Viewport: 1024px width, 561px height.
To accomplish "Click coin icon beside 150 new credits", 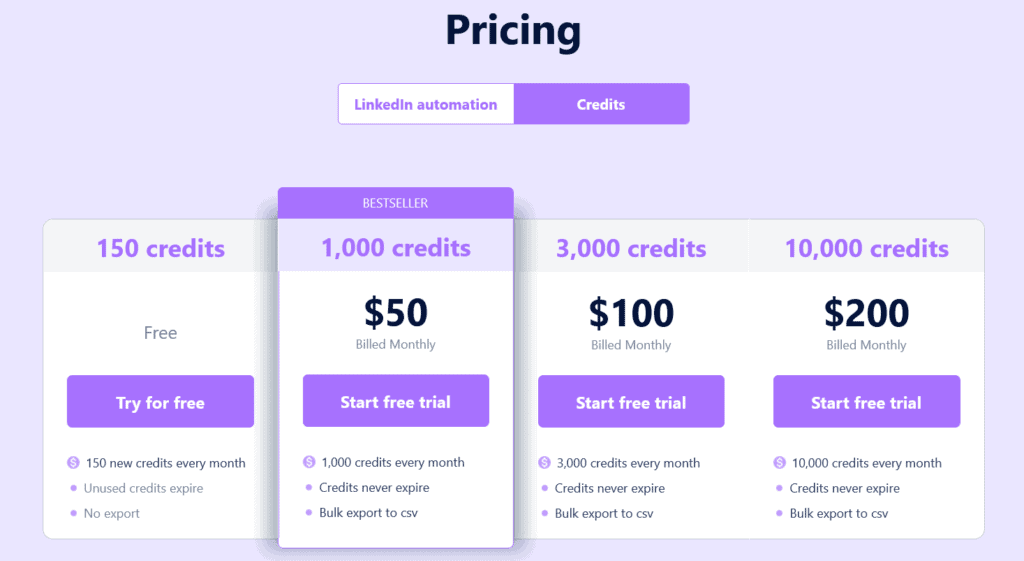I will click(x=73, y=463).
